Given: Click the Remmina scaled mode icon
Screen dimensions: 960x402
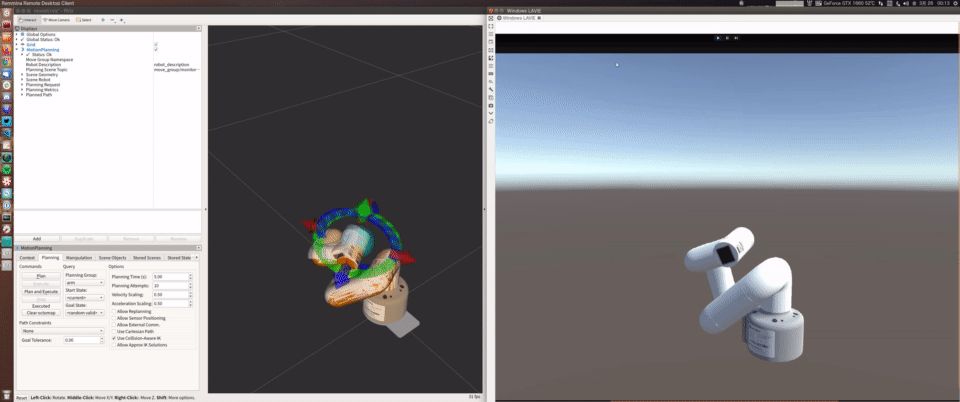Looking at the screenshot, I should (491, 58).
